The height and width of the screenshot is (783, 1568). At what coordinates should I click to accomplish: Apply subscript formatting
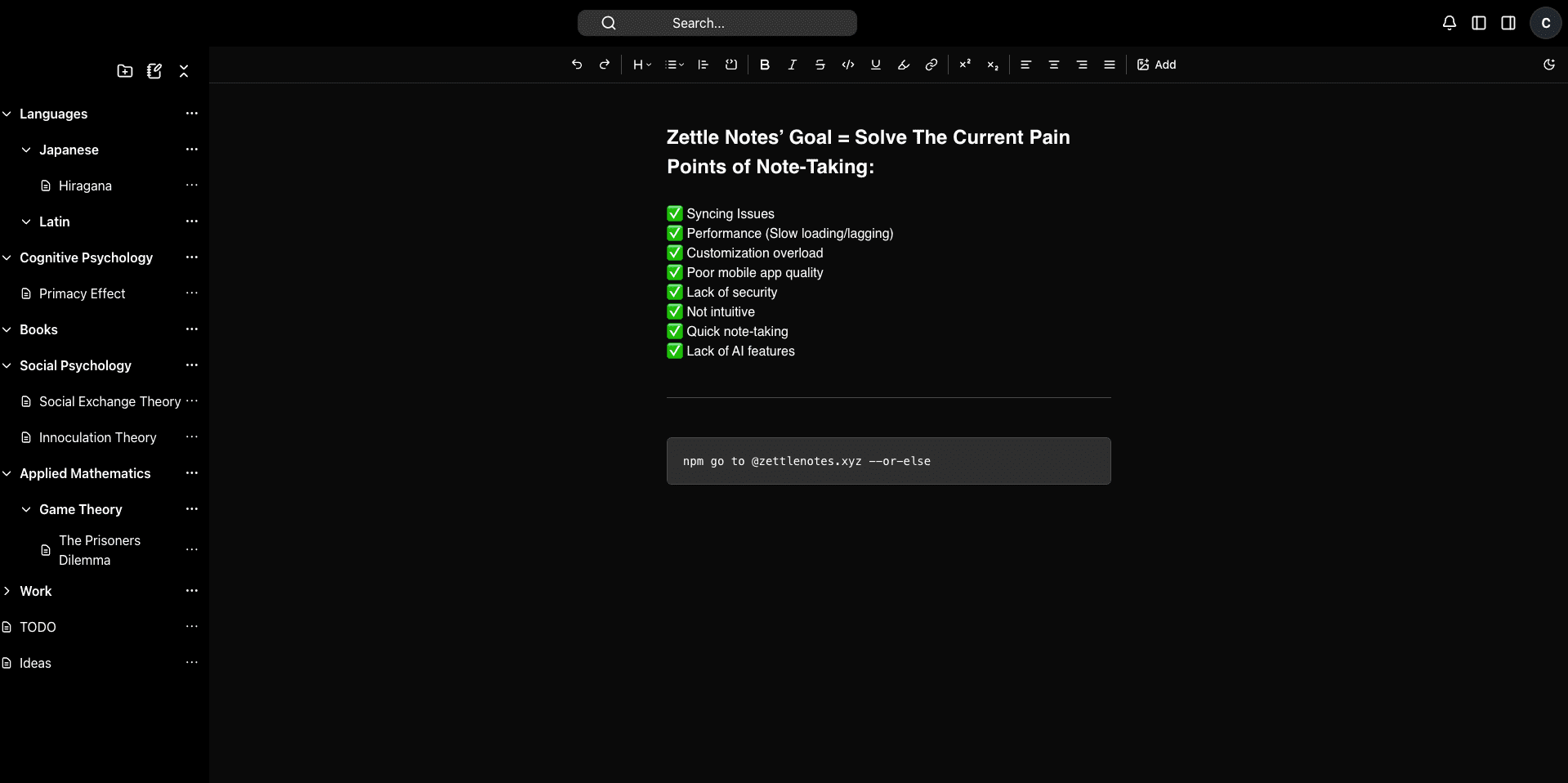pyautogui.click(x=993, y=65)
